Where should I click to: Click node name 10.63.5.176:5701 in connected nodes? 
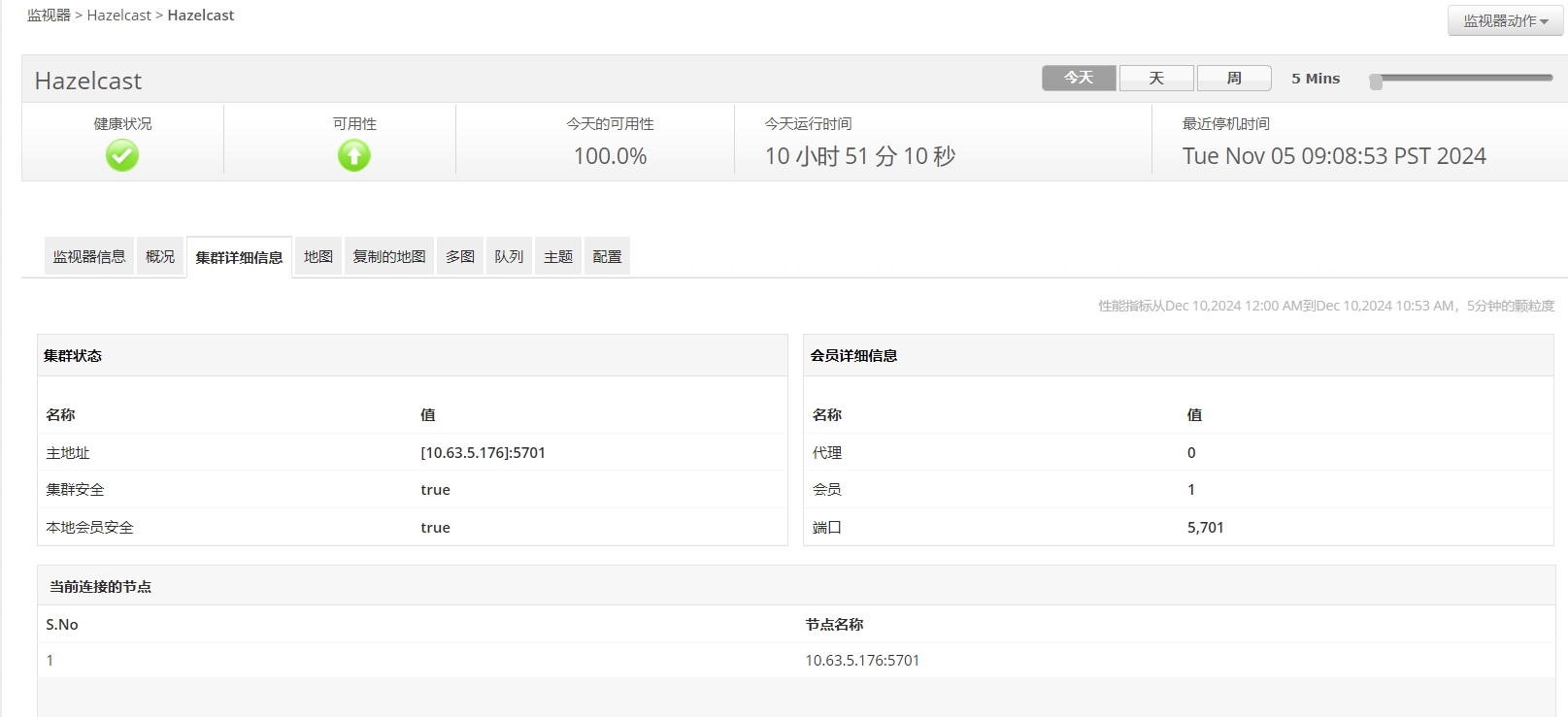[862, 661]
